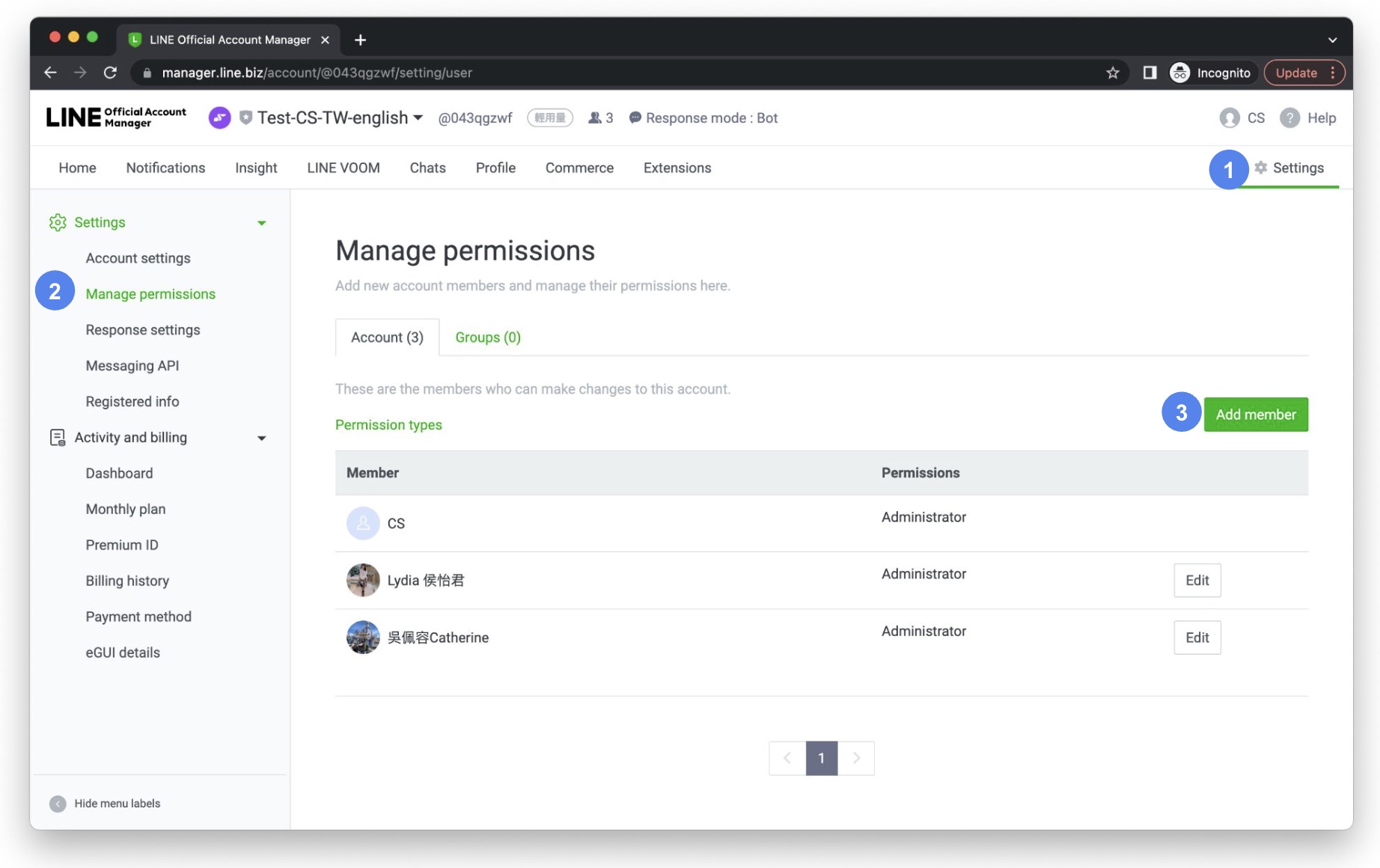The width and height of the screenshot is (1380, 868).
Task: Click the Add member button
Action: pyautogui.click(x=1256, y=414)
